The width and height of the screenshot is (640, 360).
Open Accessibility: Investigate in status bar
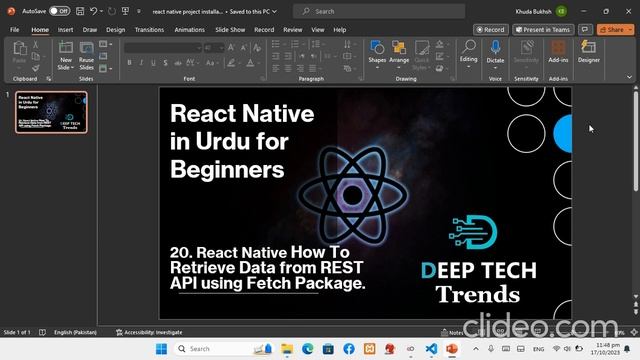(149, 332)
